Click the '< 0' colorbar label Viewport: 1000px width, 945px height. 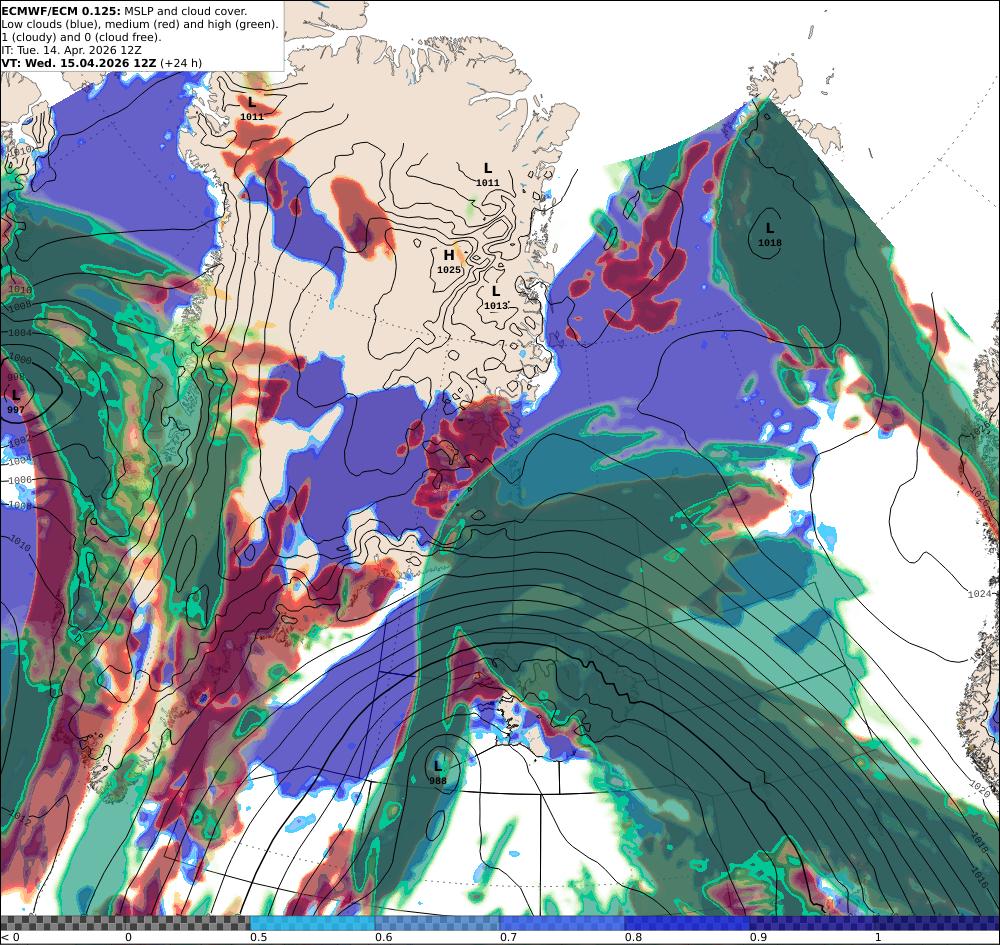click(x=10, y=937)
